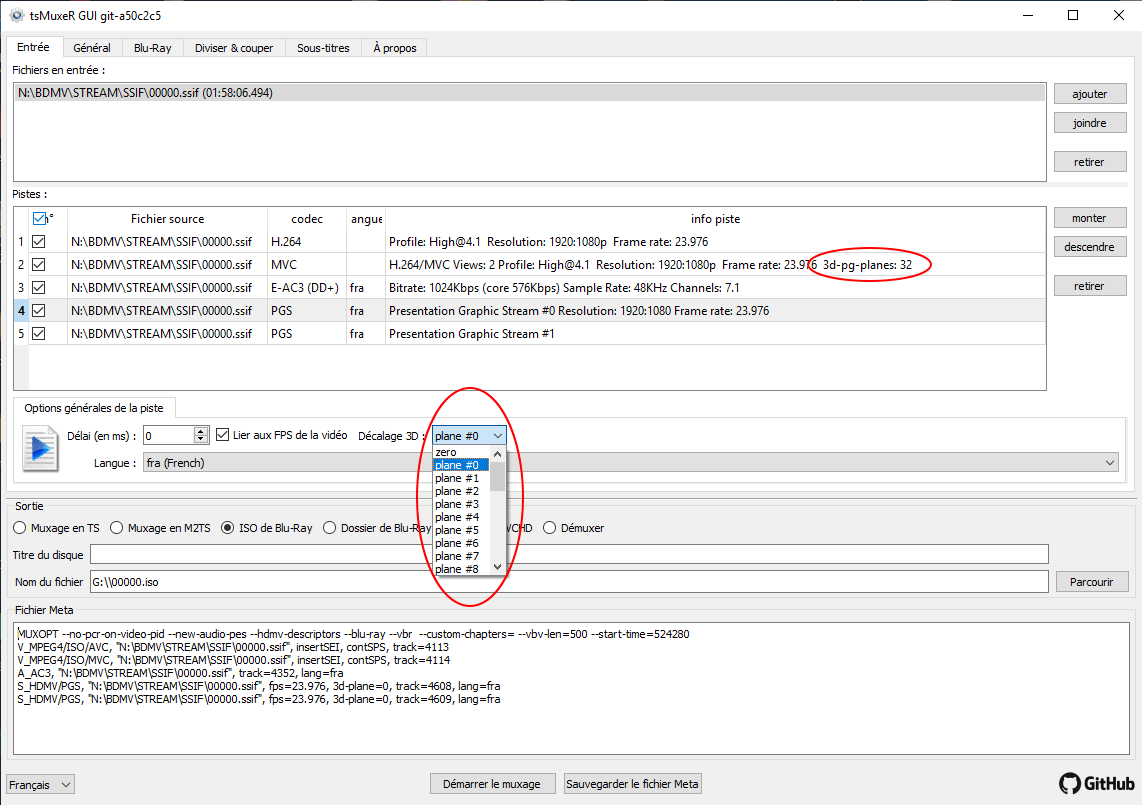Switch to the Entrée tab
The image size is (1142, 805).
tap(34, 47)
